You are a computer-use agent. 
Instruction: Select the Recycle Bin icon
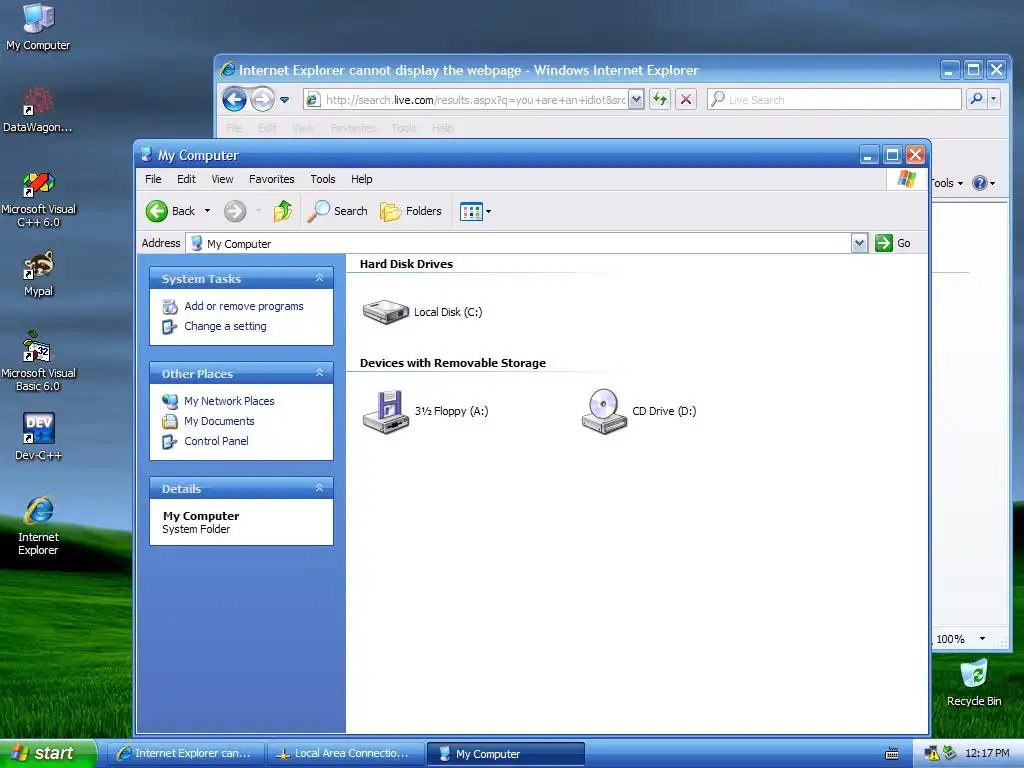pyautogui.click(x=974, y=683)
